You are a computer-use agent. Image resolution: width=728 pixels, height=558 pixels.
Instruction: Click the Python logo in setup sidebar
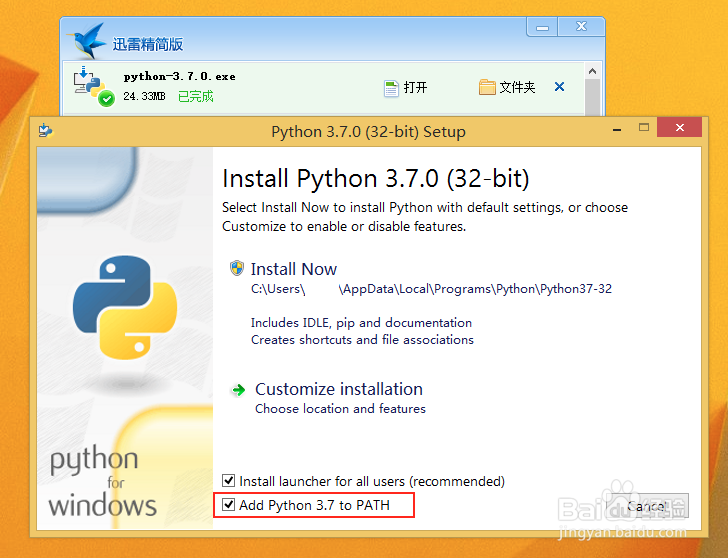[x=125, y=307]
